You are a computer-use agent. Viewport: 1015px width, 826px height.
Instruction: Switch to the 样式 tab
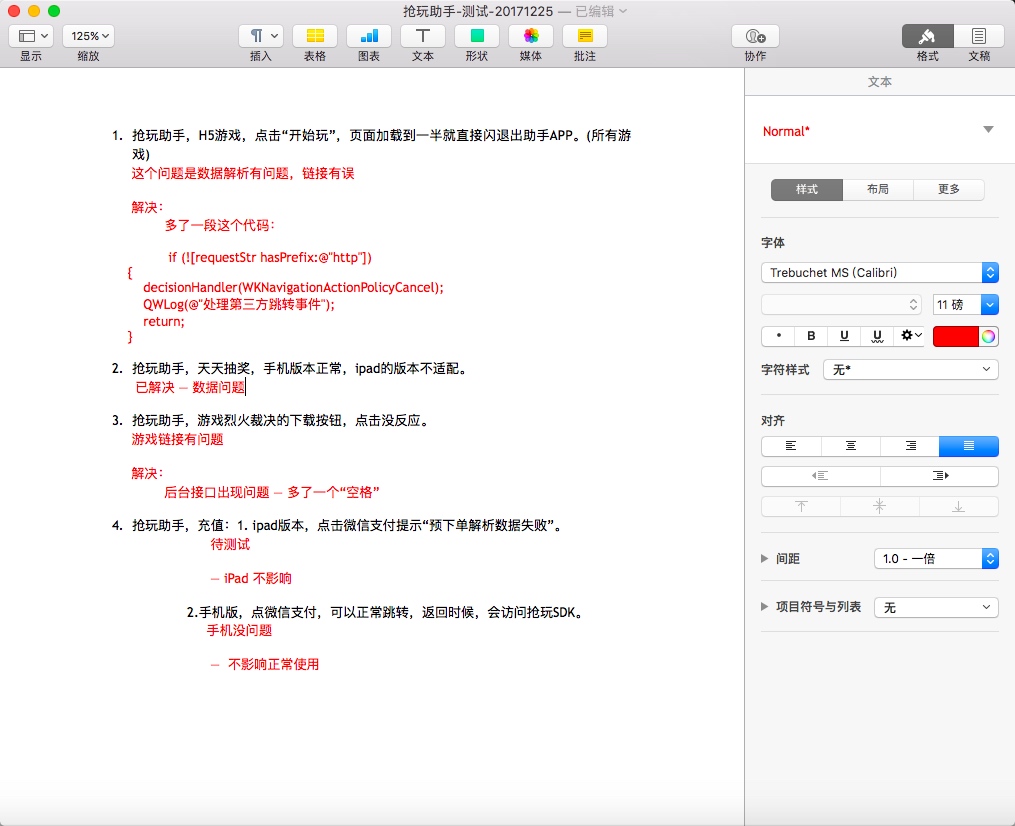(807, 189)
